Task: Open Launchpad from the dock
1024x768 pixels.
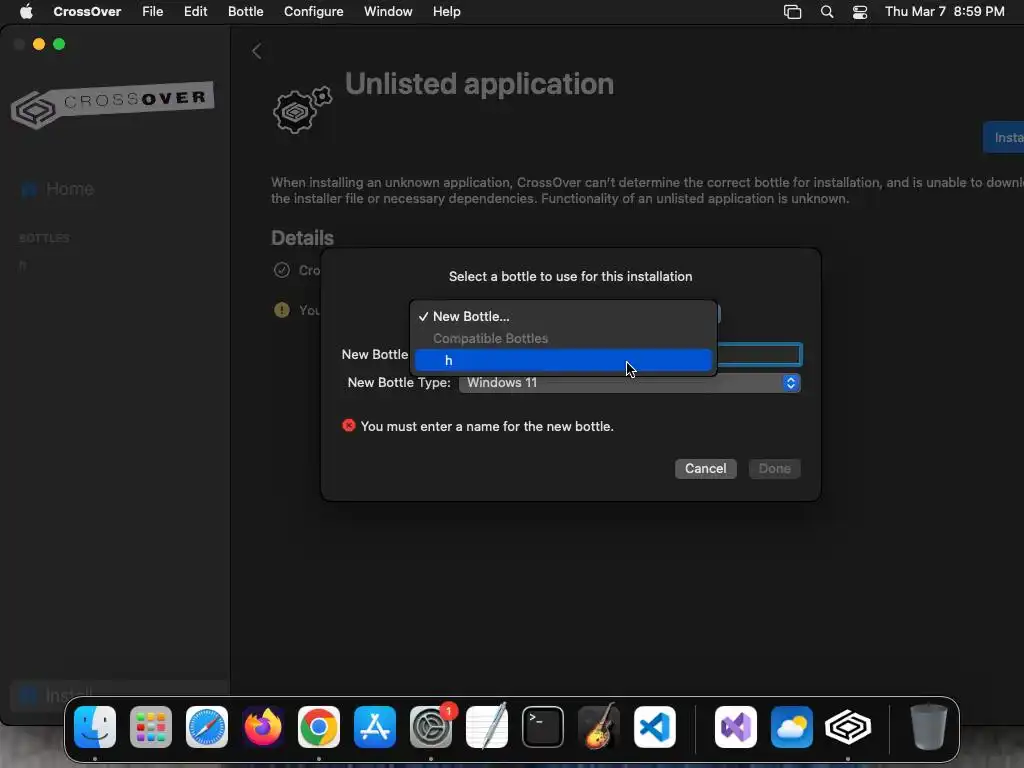Action: (151, 727)
